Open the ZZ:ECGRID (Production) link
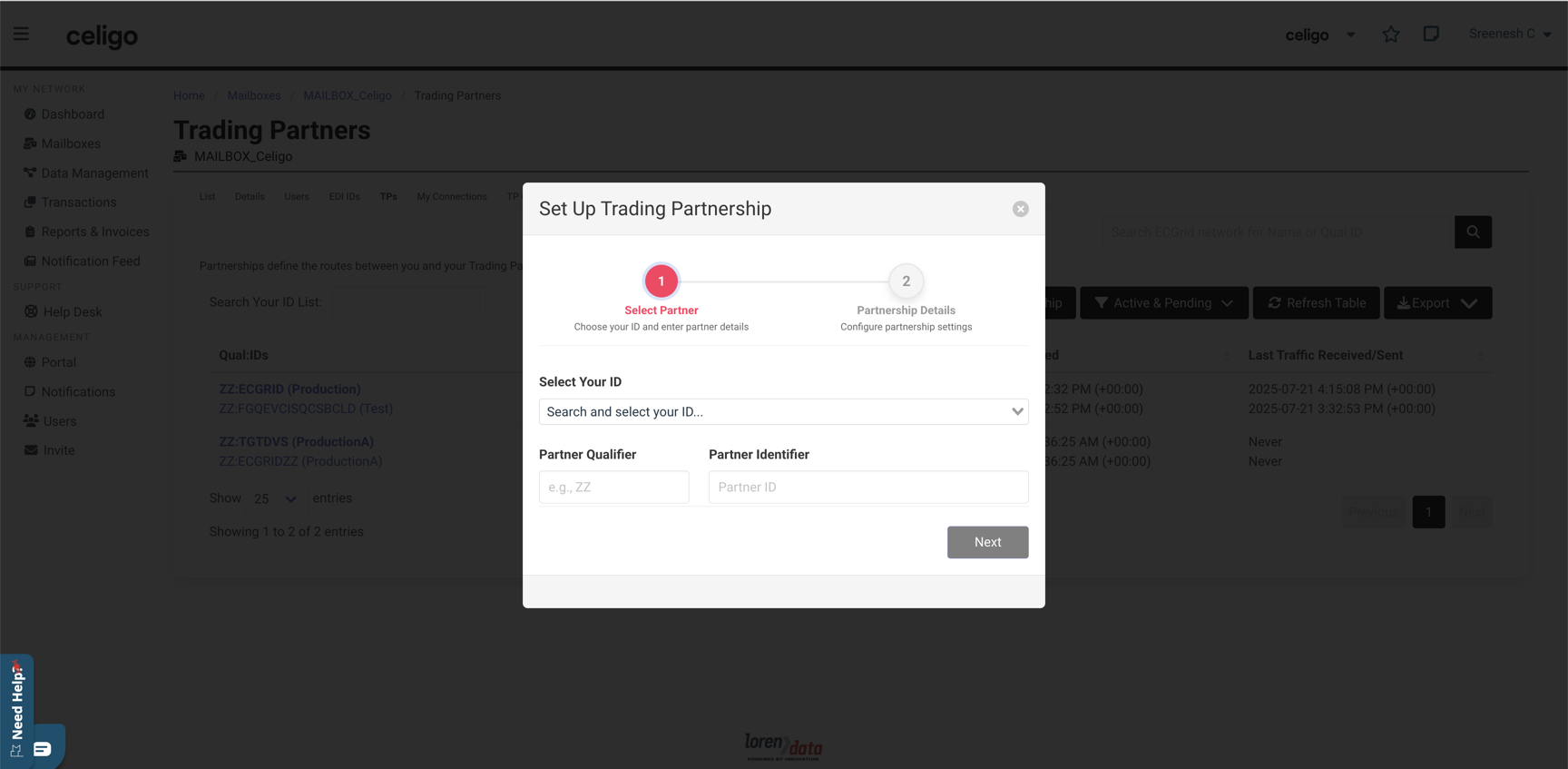1568x769 pixels. [x=289, y=389]
